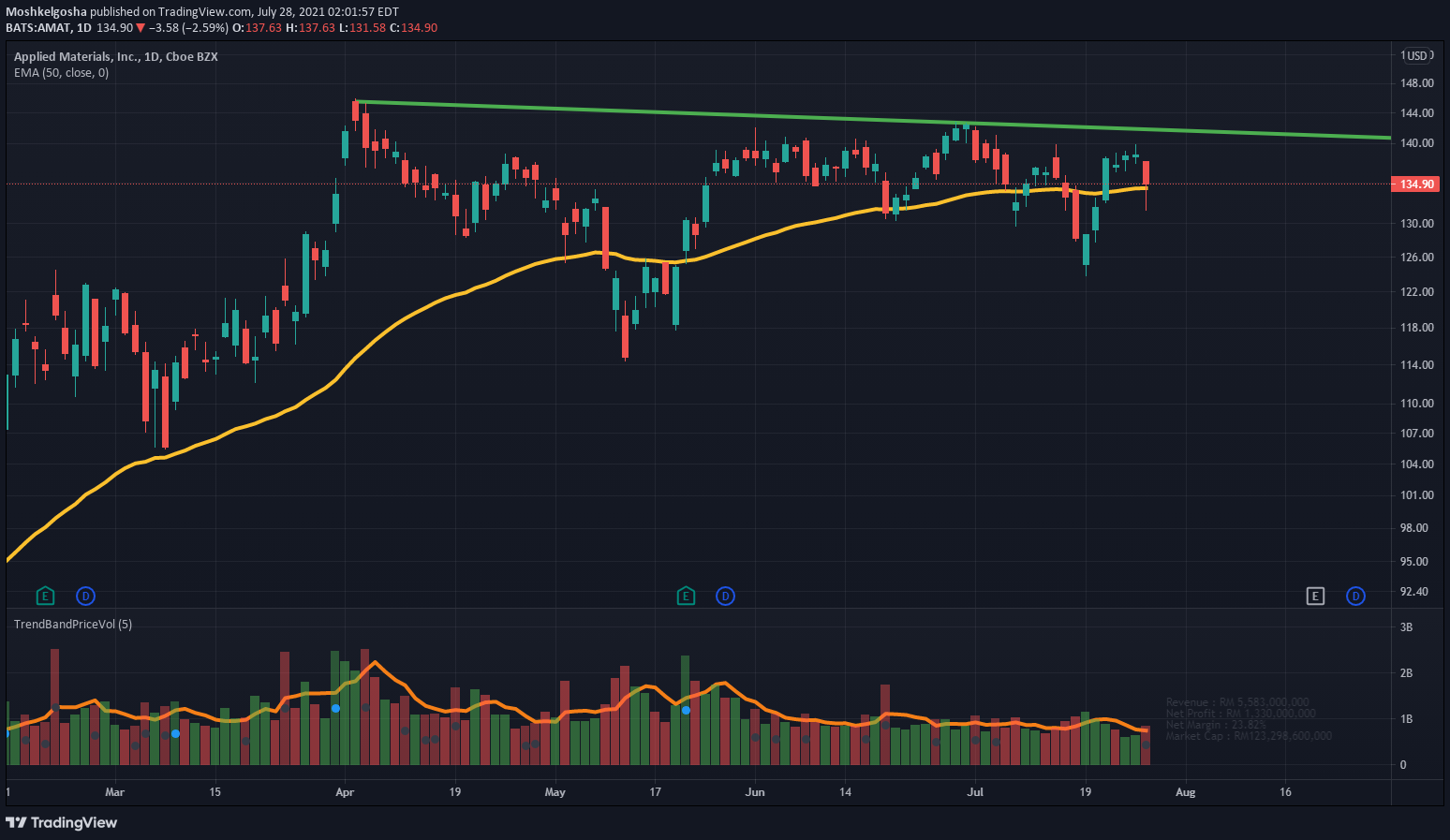Click the 140.00 price axis label
Image resolution: width=1450 pixels, height=840 pixels.
tap(1416, 142)
